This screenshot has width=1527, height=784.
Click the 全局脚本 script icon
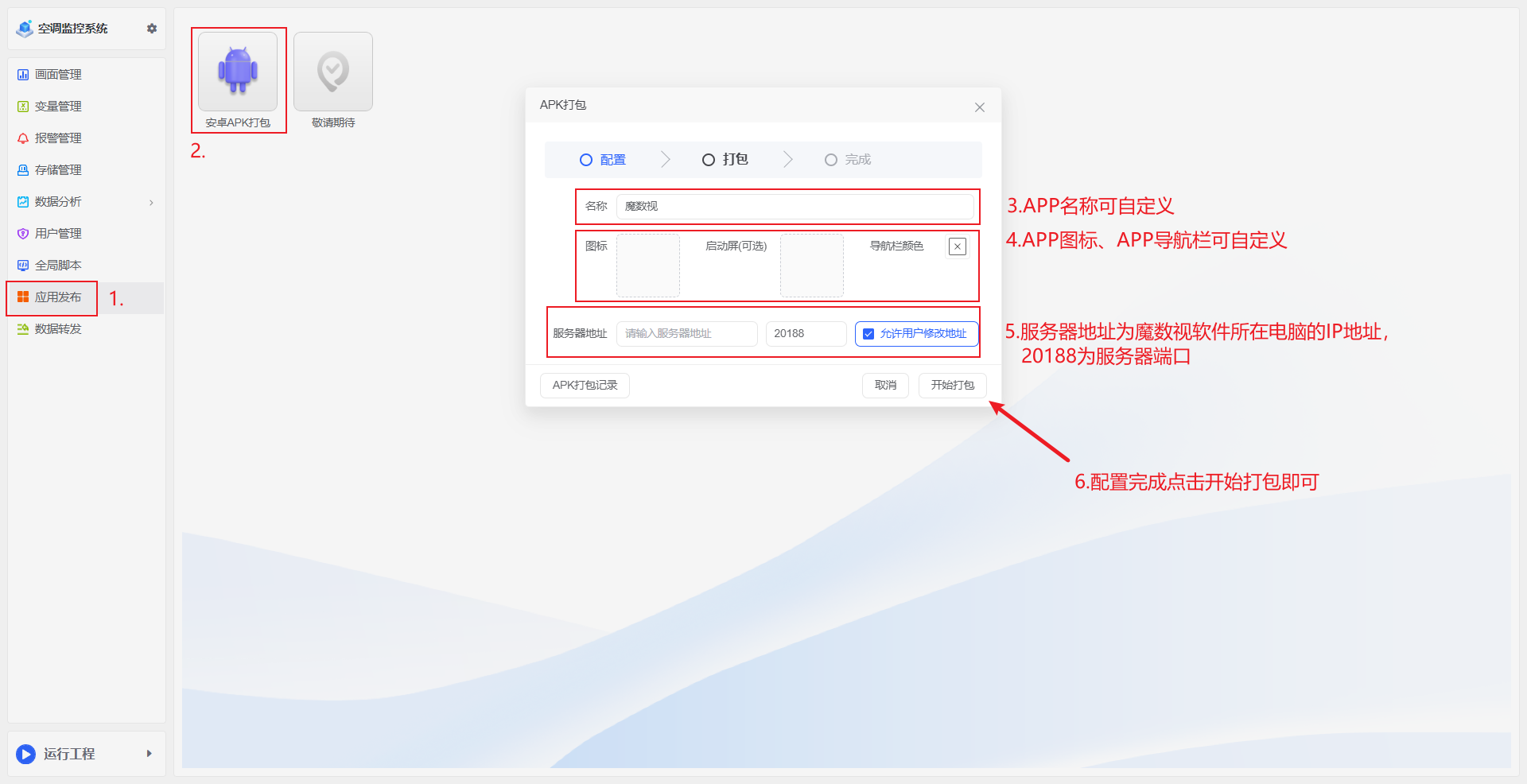(22, 265)
